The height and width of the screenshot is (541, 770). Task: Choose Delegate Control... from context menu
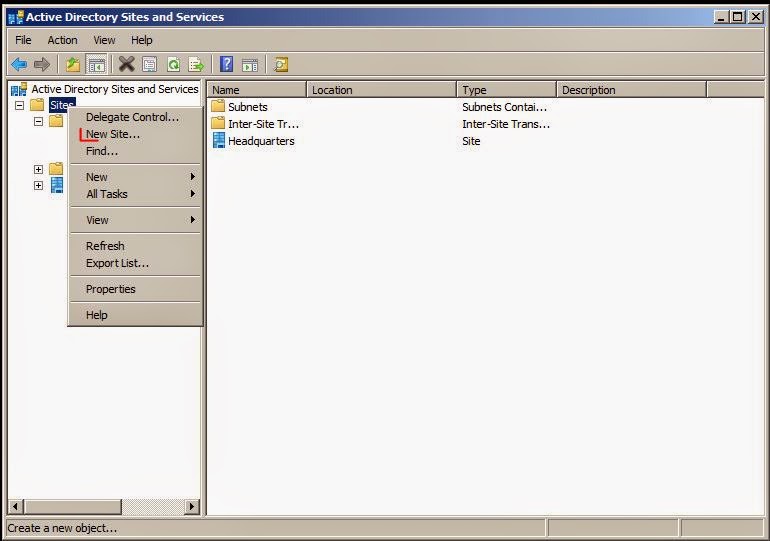click(x=135, y=117)
